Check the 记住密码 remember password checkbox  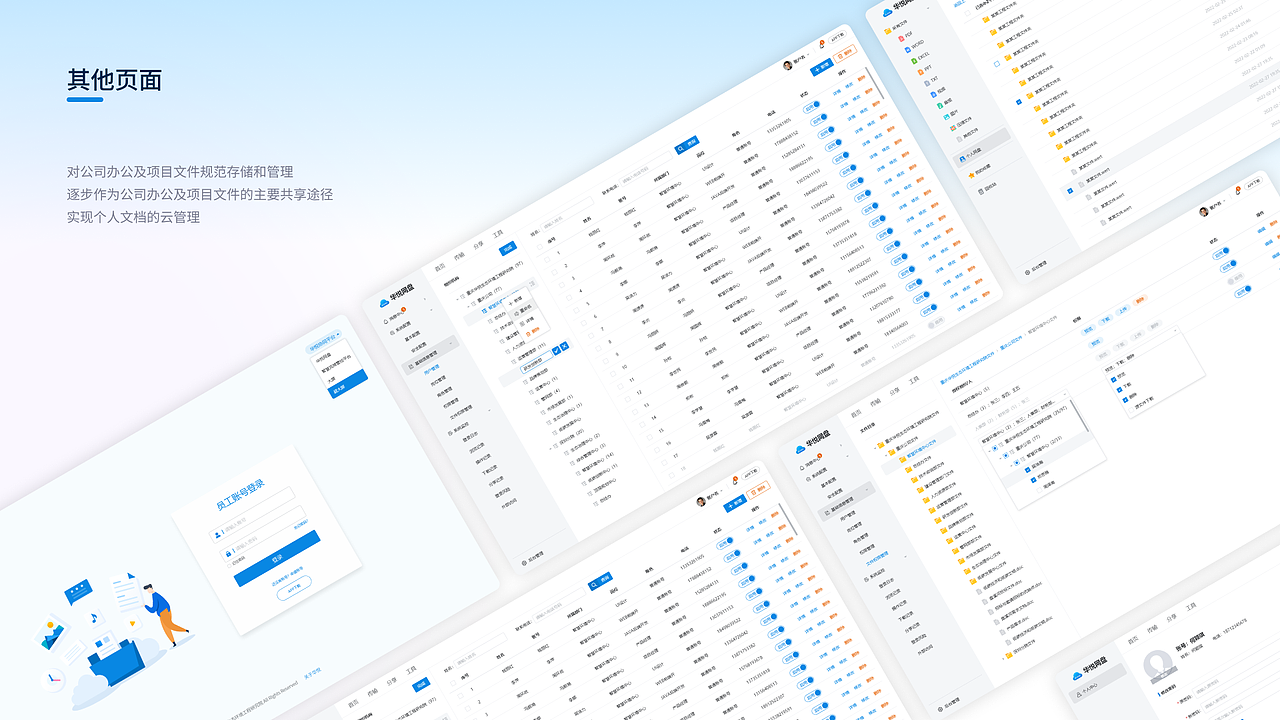point(230,565)
